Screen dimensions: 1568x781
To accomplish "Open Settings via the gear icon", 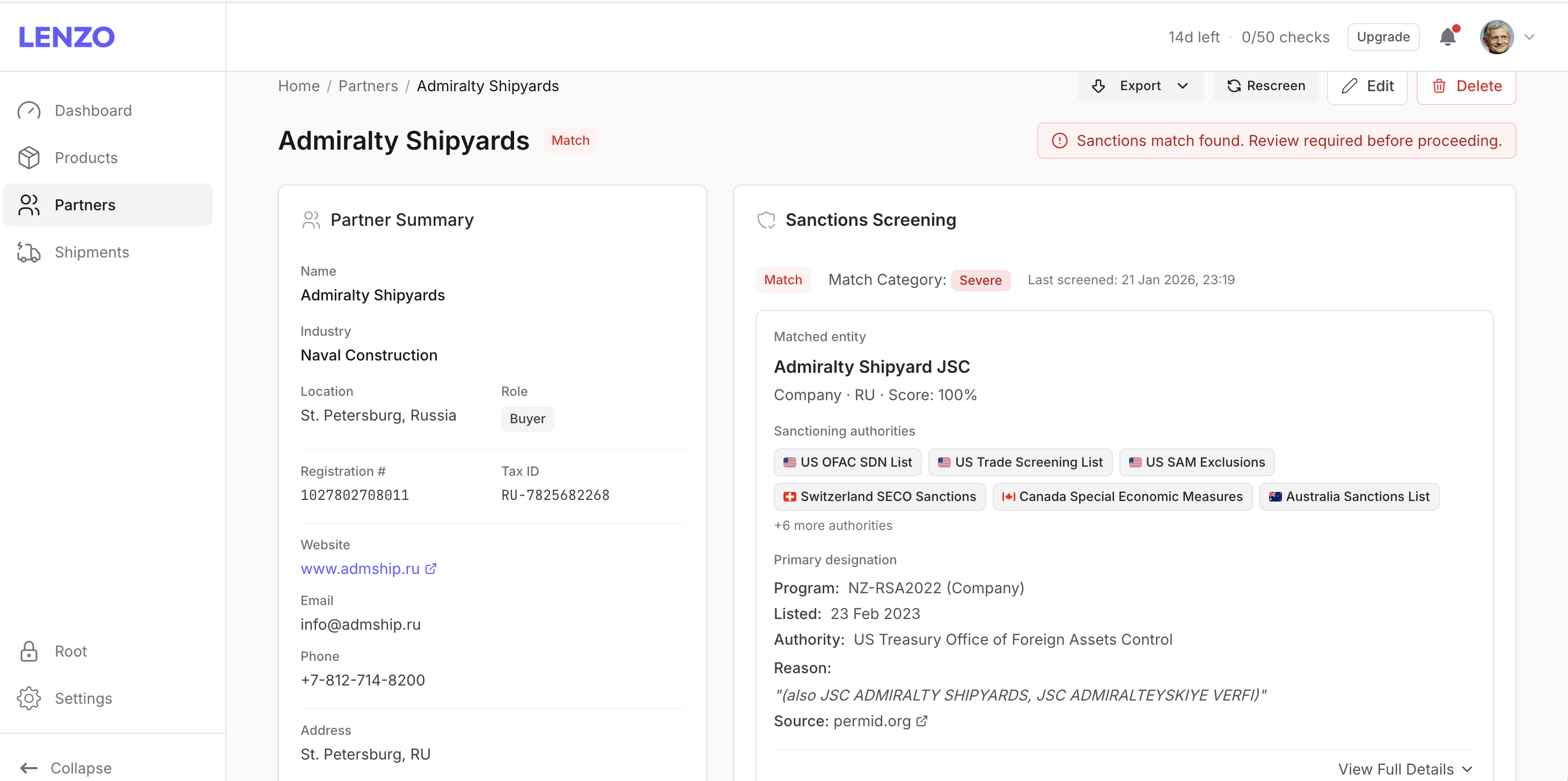I will point(29,698).
